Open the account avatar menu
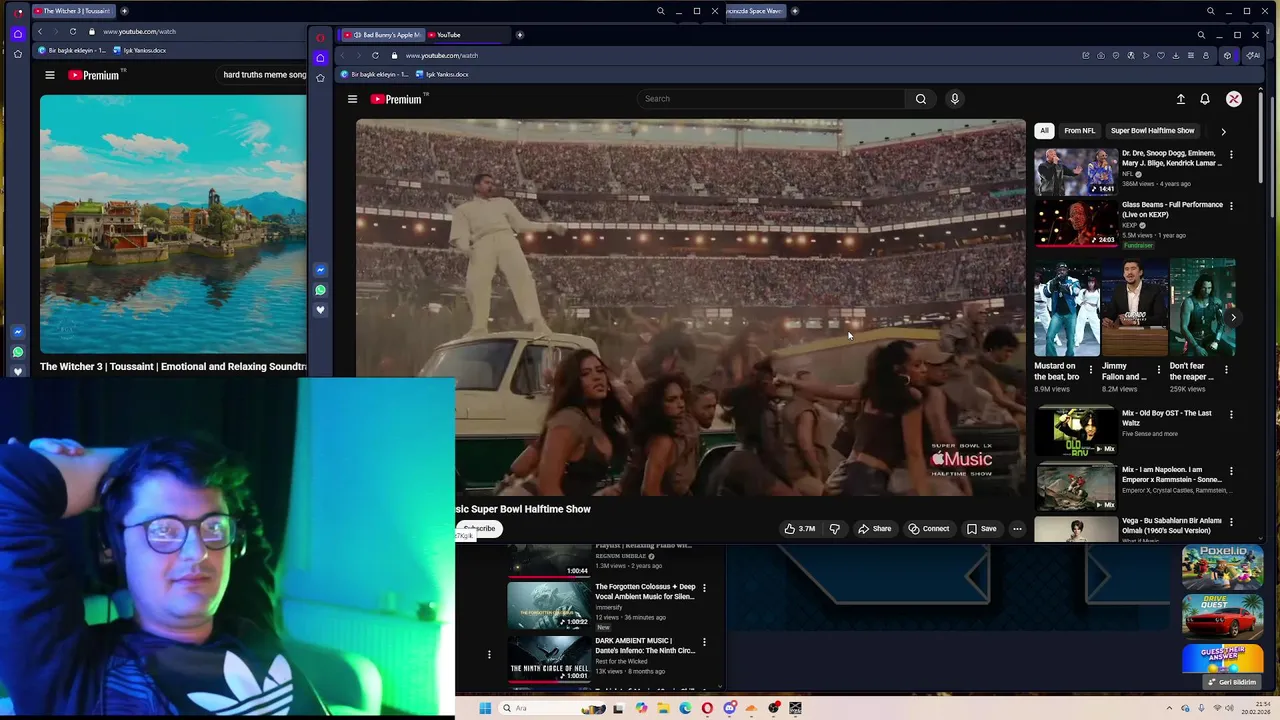Image resolution: width=1280 pixels, height=720 pixels. coord(1234,99)
